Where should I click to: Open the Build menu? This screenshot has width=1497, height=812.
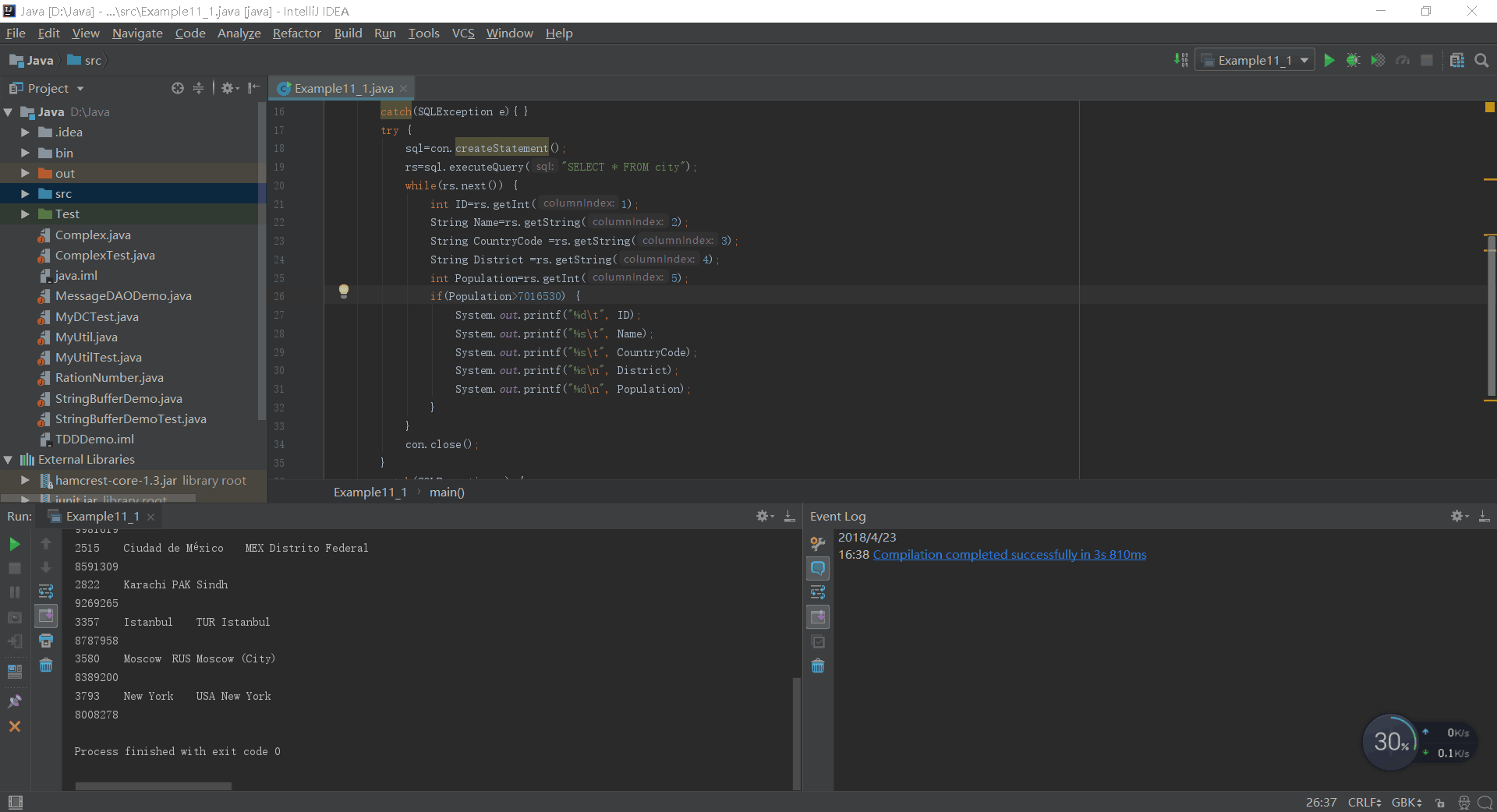[x=348, y=33]
